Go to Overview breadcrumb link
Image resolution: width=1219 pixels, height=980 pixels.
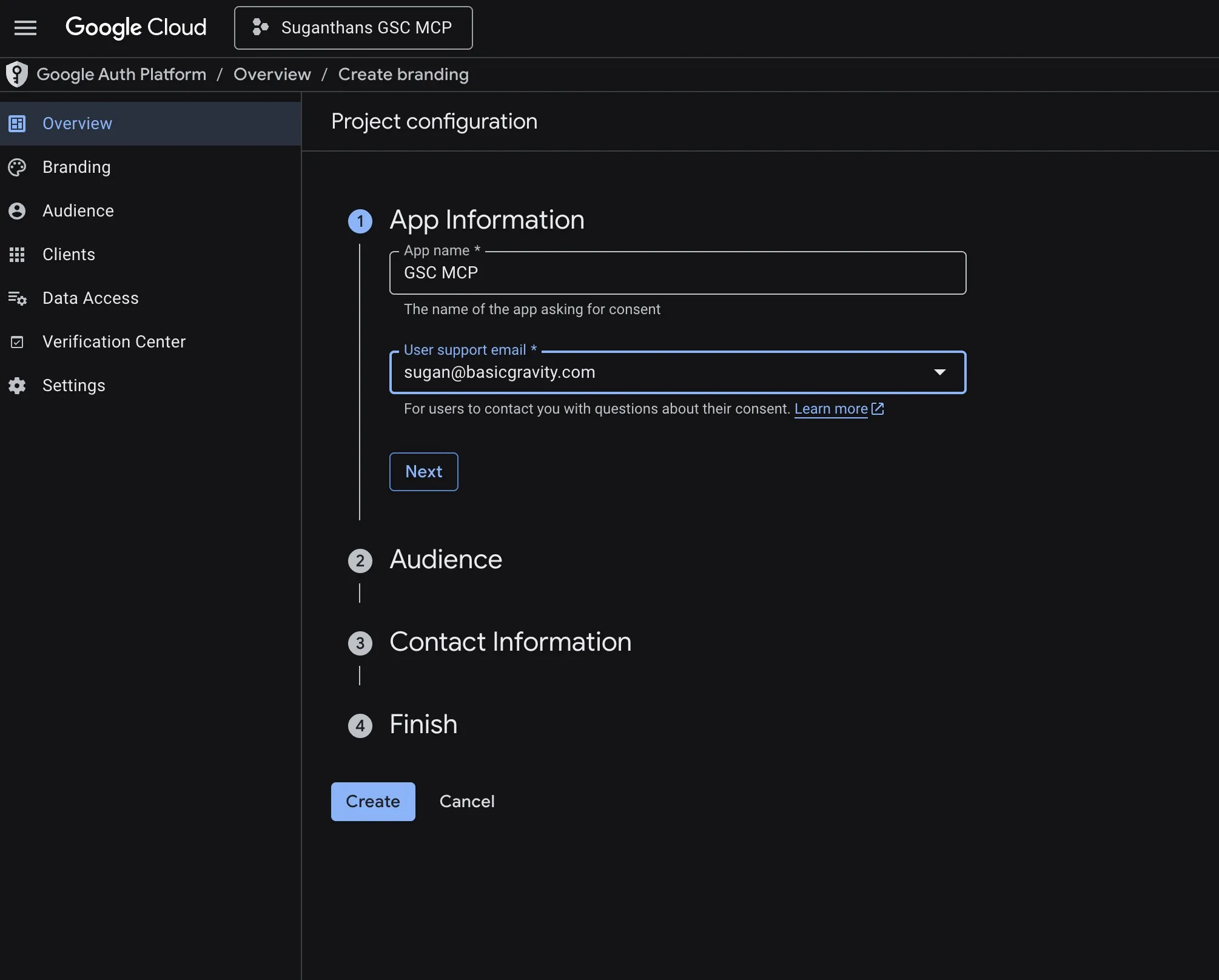[x=272, y=75]
